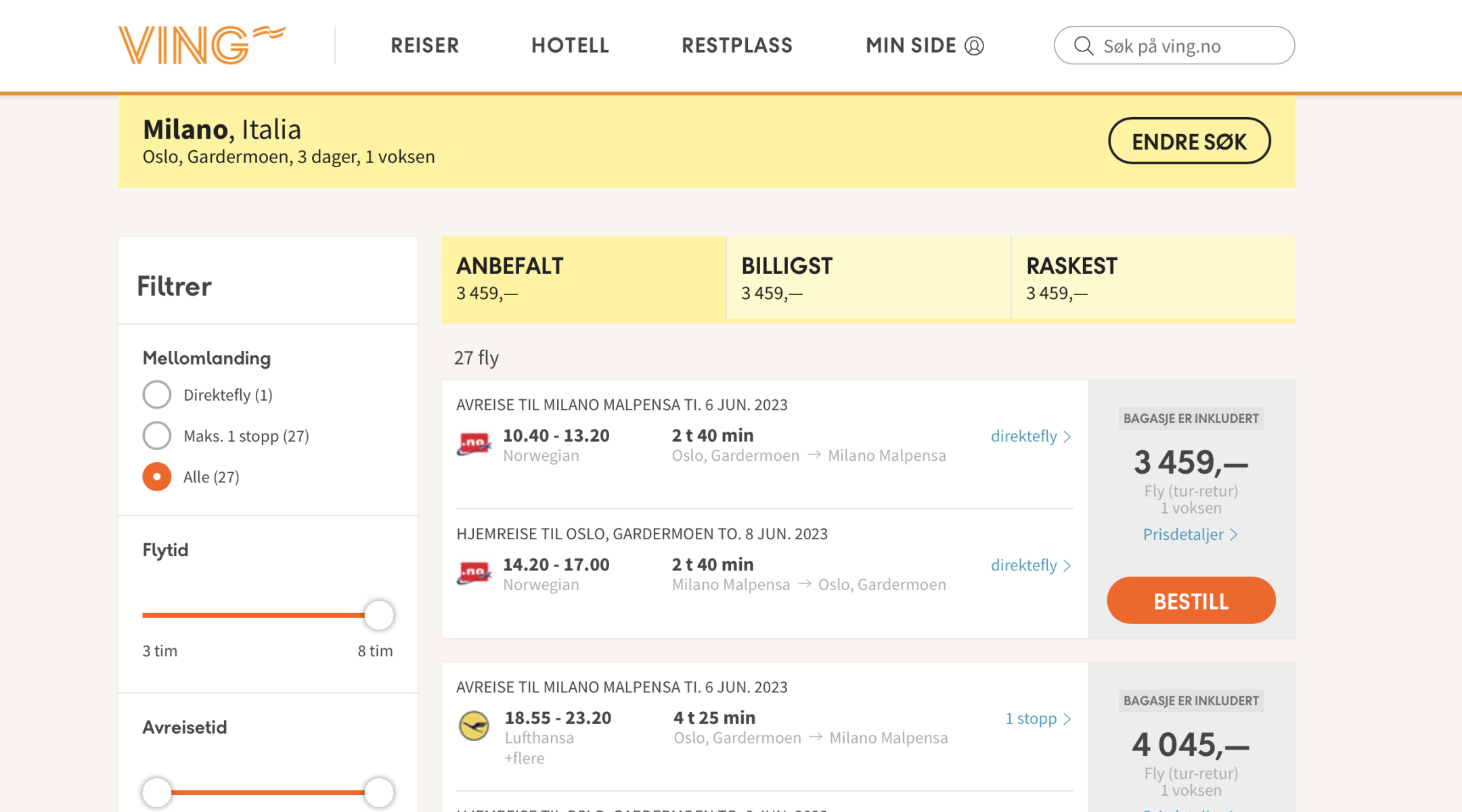
Task: Open the HOTELL menu
Action: 570,45
